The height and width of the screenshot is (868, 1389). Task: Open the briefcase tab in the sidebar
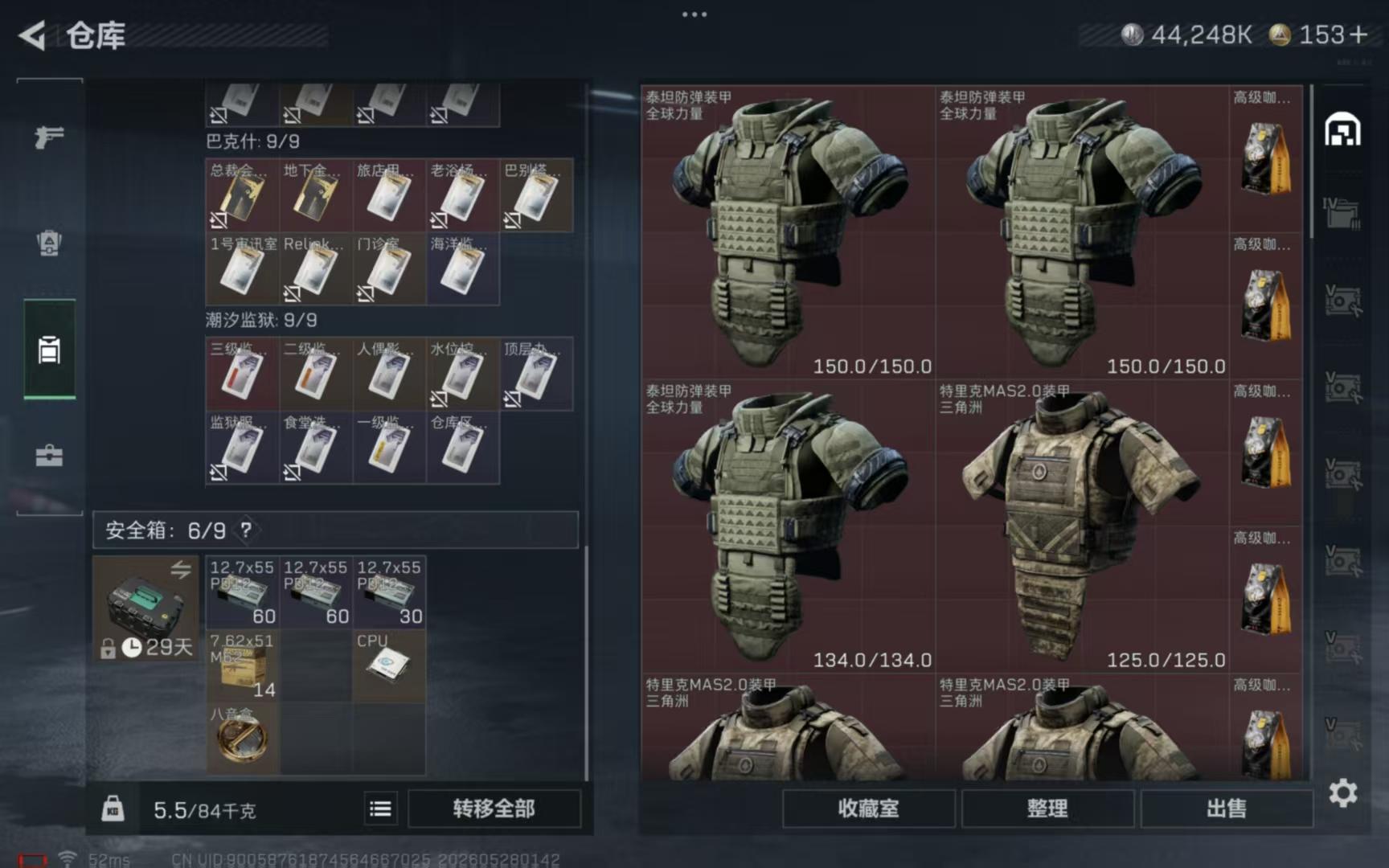point(49,456)
